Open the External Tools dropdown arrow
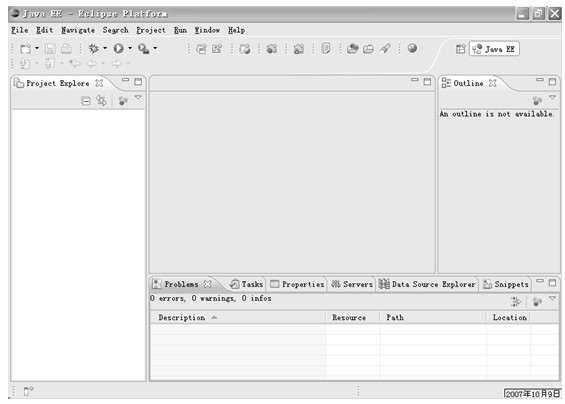Screen dimensions: 565x404 155,48
